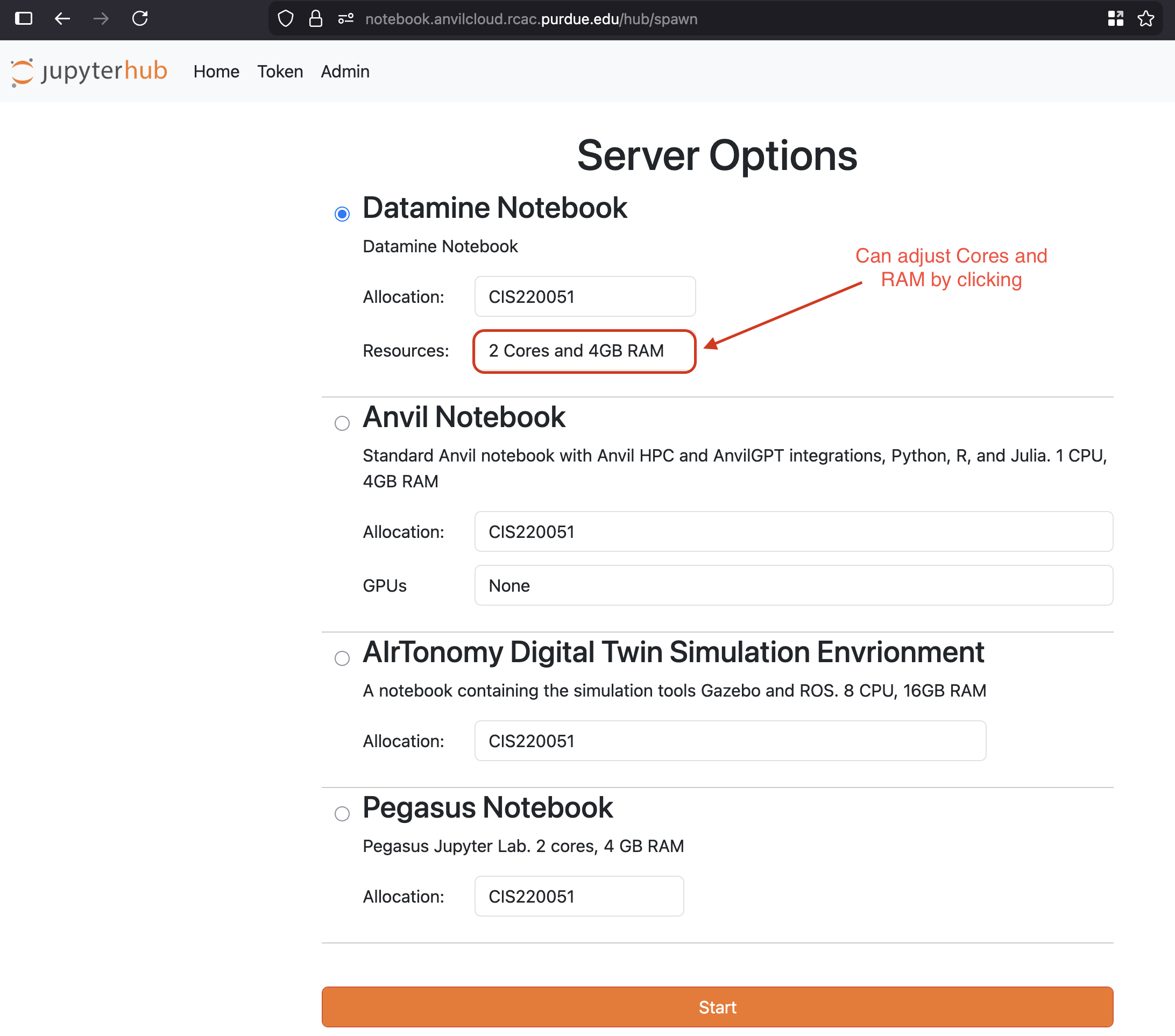1175x1036 pixels.
Task: Click the padlock security icon
Action: [316, 18]
